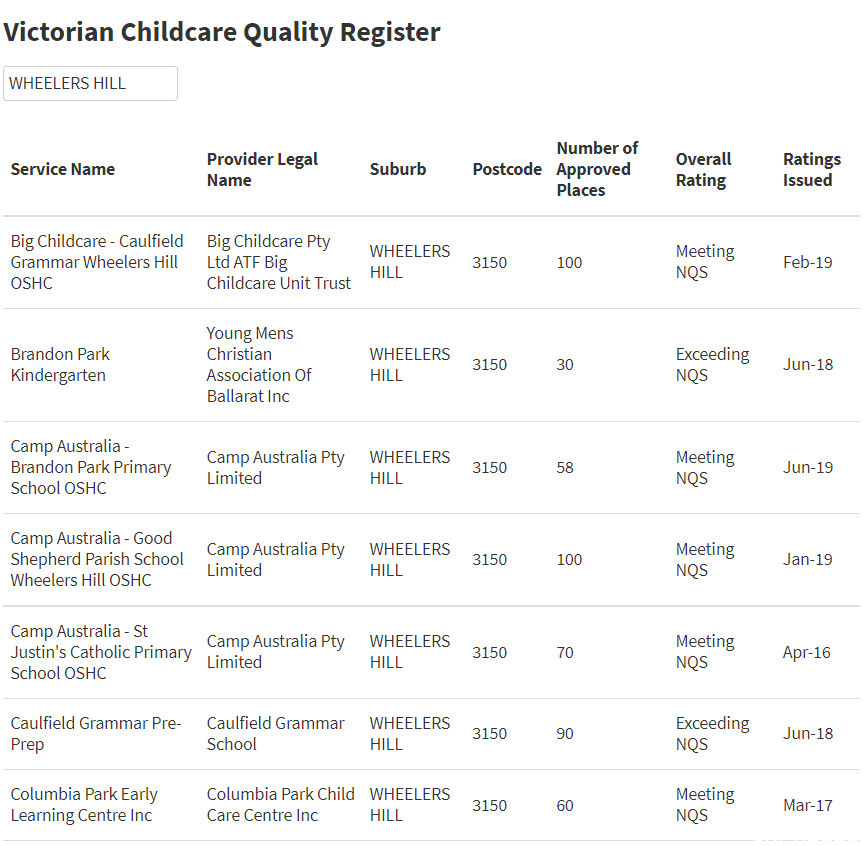Sort by Provider Legal Name header
This screenshot has height=846, width=863.
tap(262, 170)
